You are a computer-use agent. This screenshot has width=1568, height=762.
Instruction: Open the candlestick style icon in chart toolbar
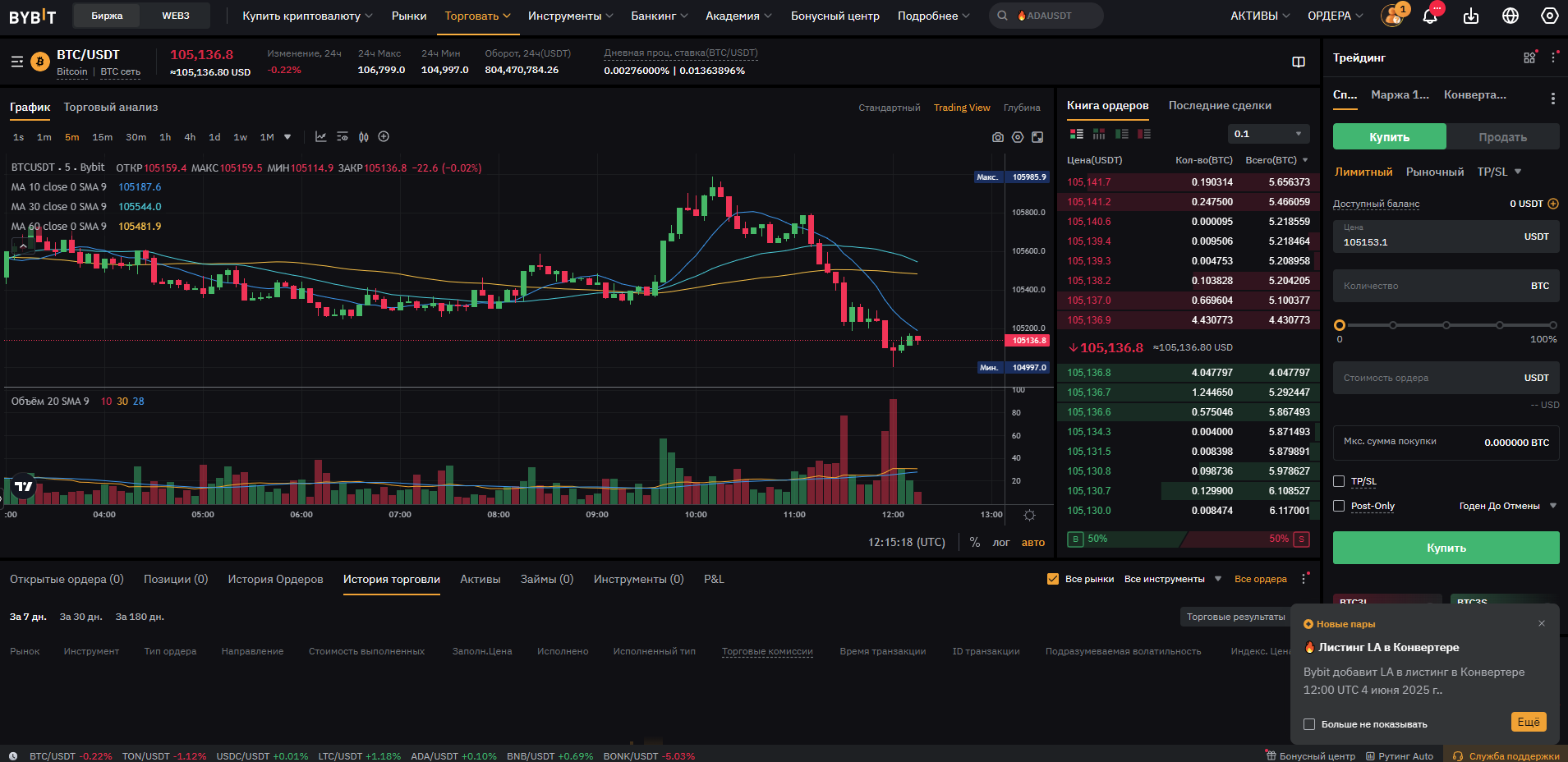pos(363,137)
